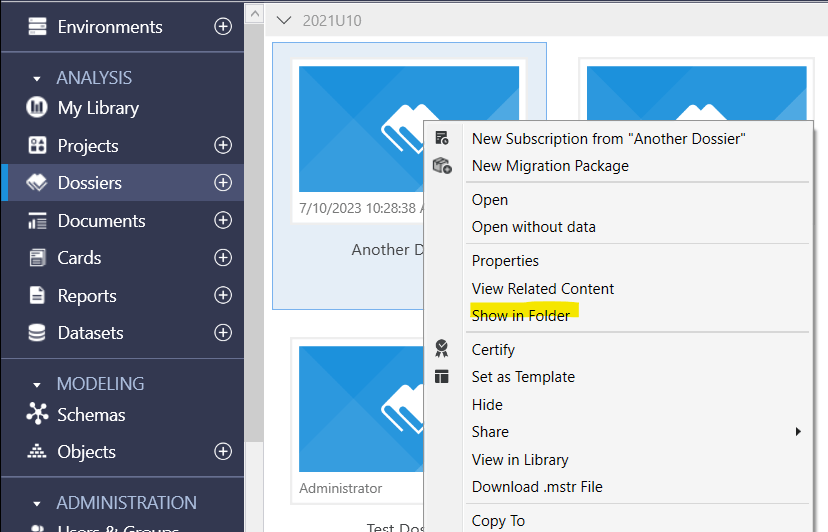Click plus icon beside Dossiers
This screenshot has width=828, height=532.
click(x=223, y=183)
